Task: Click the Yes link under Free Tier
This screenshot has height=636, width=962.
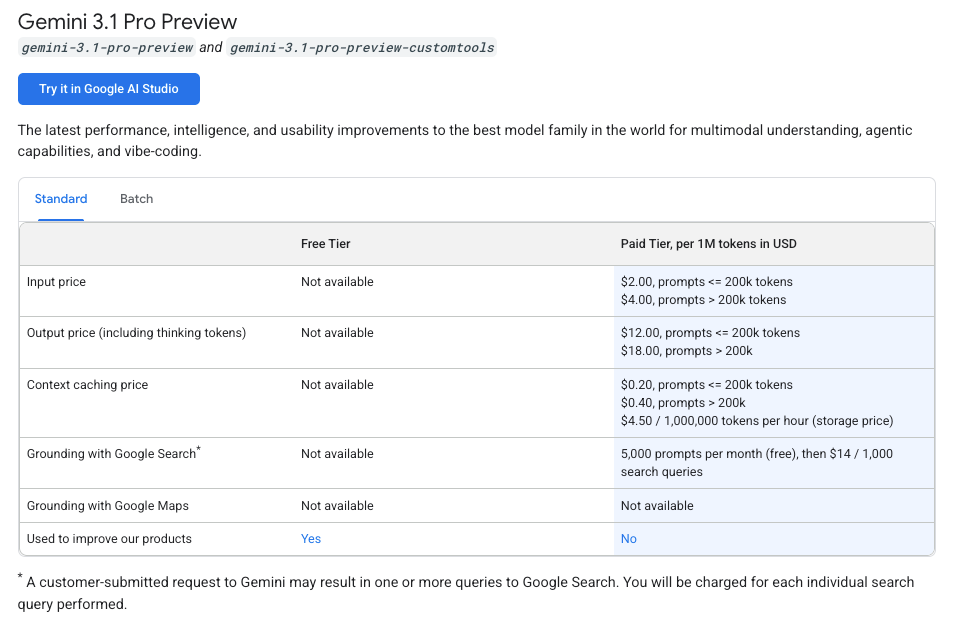Action: coord(310,538)
